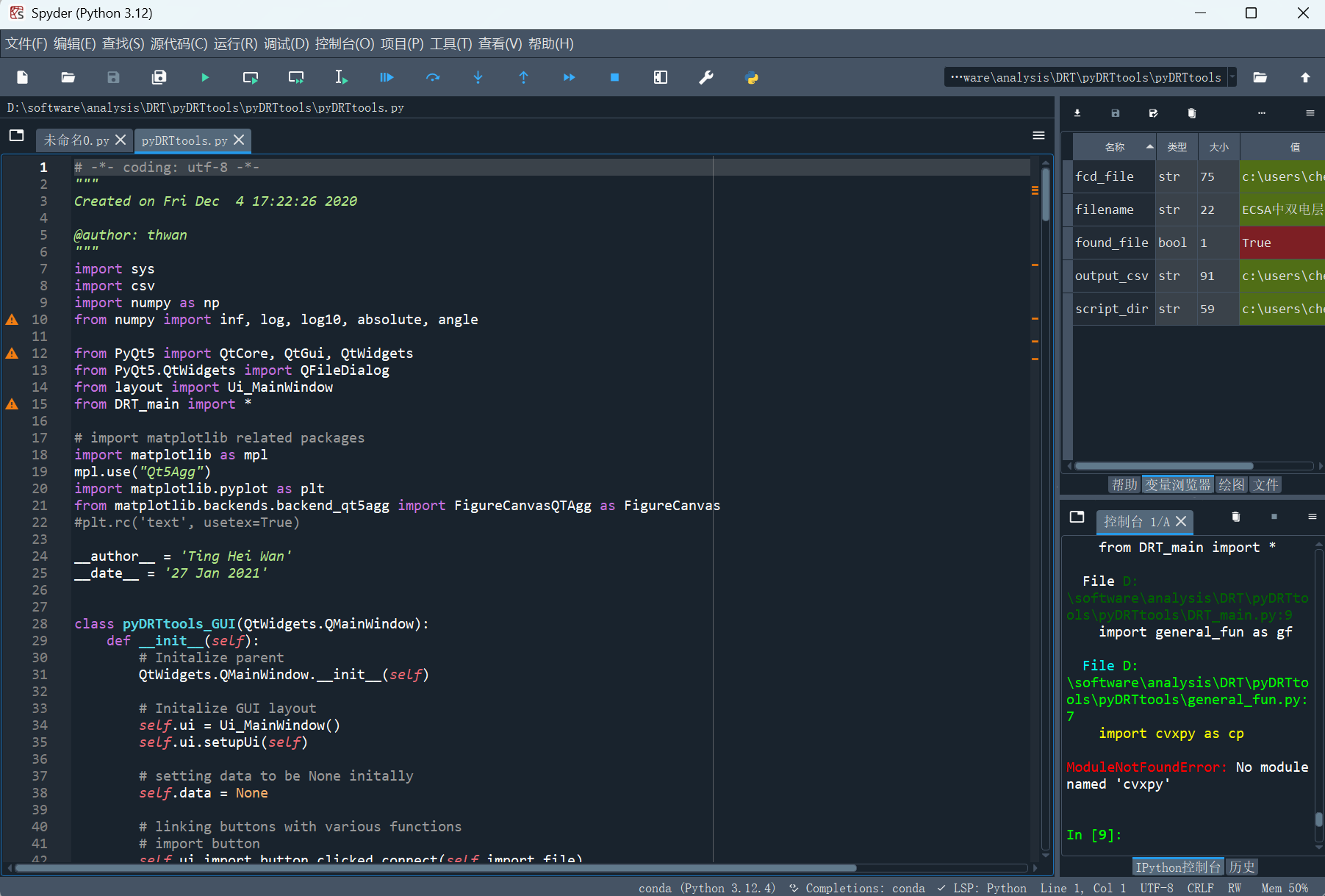The height and width of the screenshot is (896, 1325).
Task: Open Preferences with the wrench icon
Action: pos(705,77)
